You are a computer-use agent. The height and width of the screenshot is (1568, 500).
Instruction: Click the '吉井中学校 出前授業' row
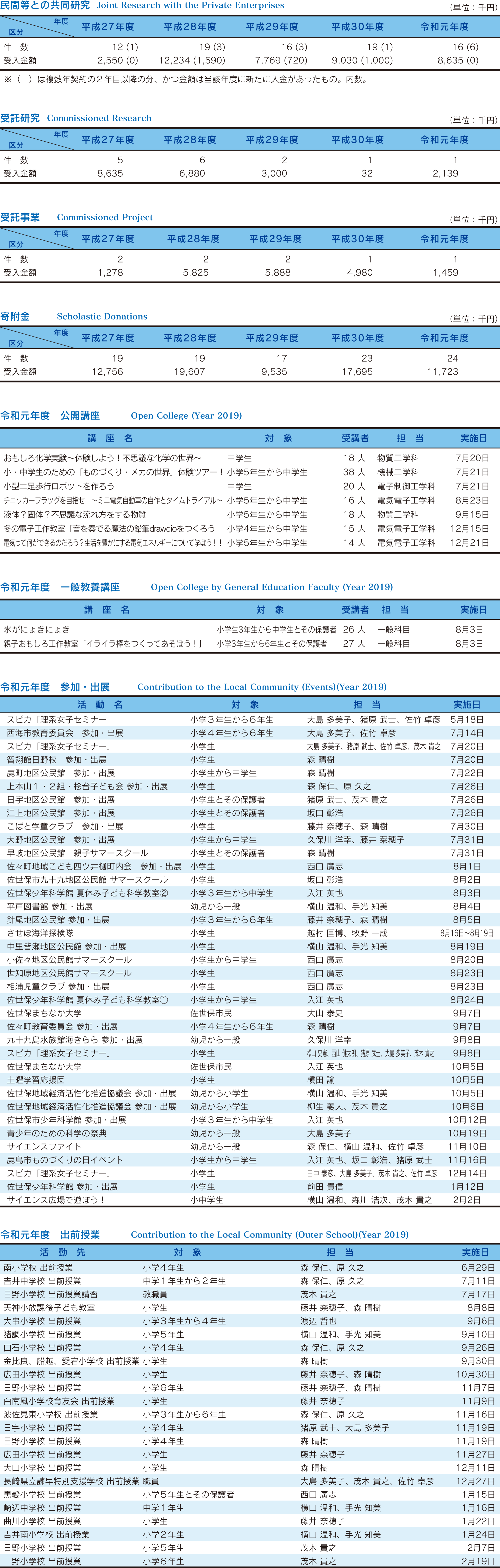tap(250, 1281)
